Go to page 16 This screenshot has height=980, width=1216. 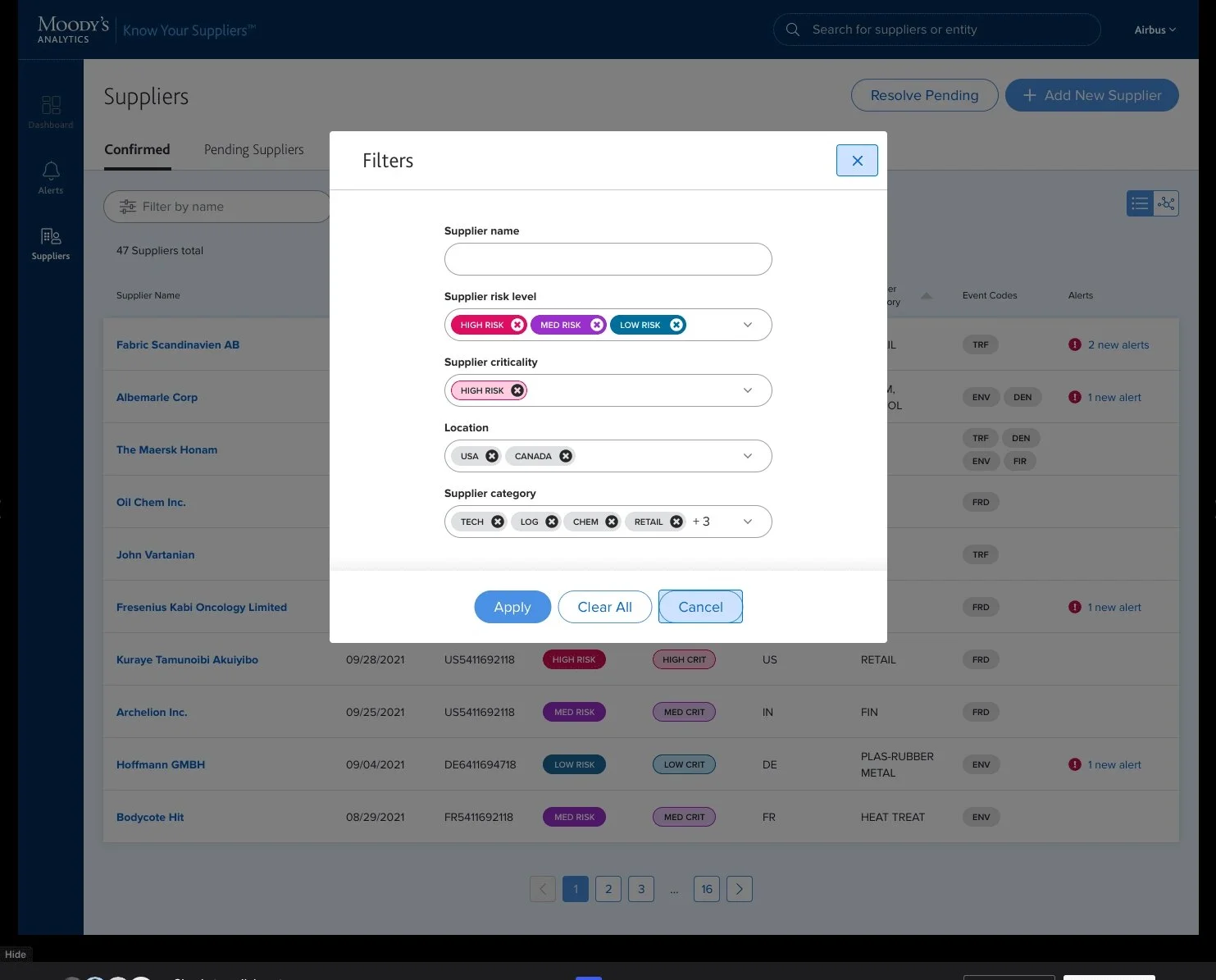707,889
